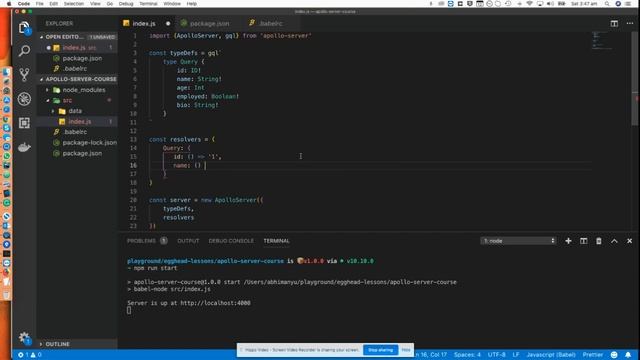Screen dimensions: 640x360
Task: Open the Docker view in activity bar
Action: point(24,147)
